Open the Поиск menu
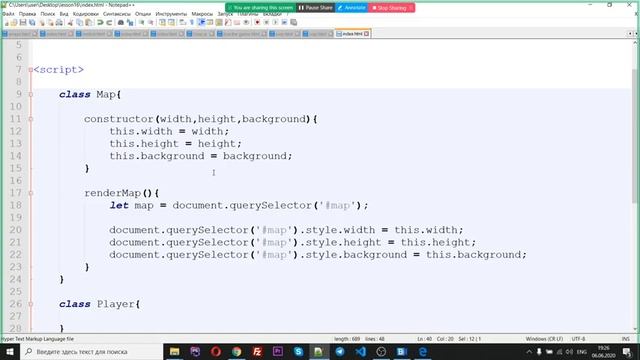Screen dimensions: 640x360 48,14
